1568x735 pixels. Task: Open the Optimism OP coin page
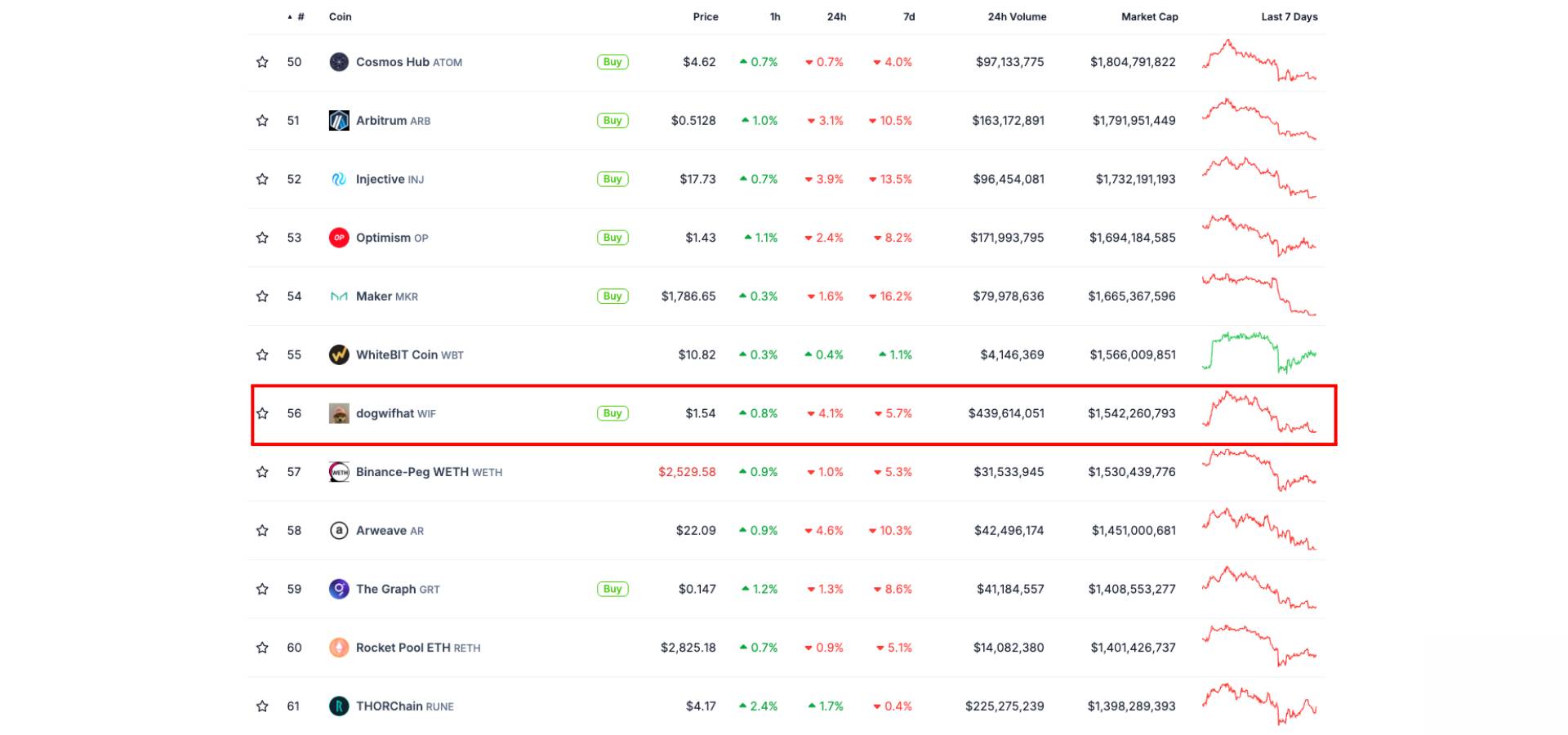[392, 238]
